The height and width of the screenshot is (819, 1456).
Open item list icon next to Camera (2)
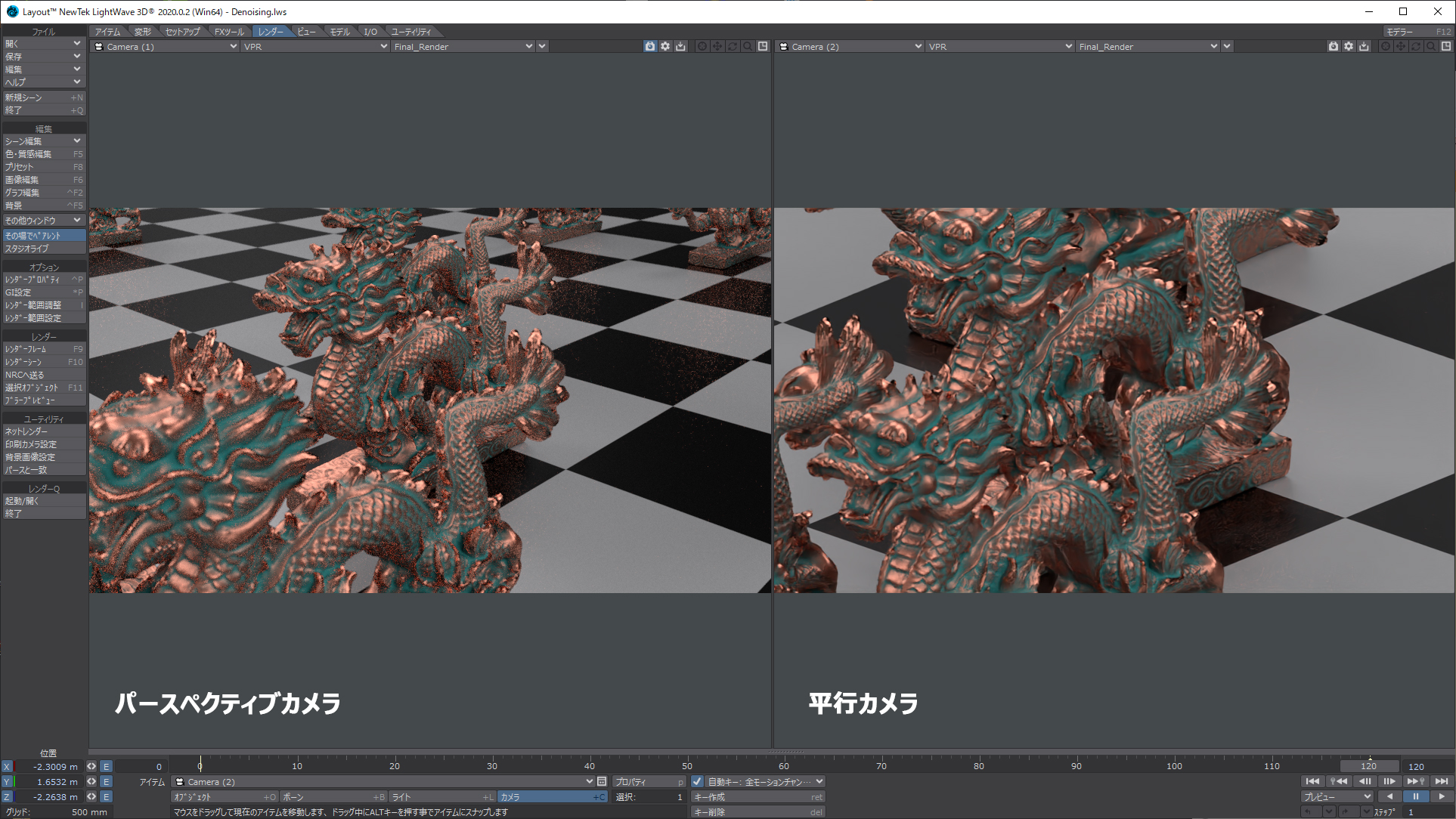click(602, 781)
